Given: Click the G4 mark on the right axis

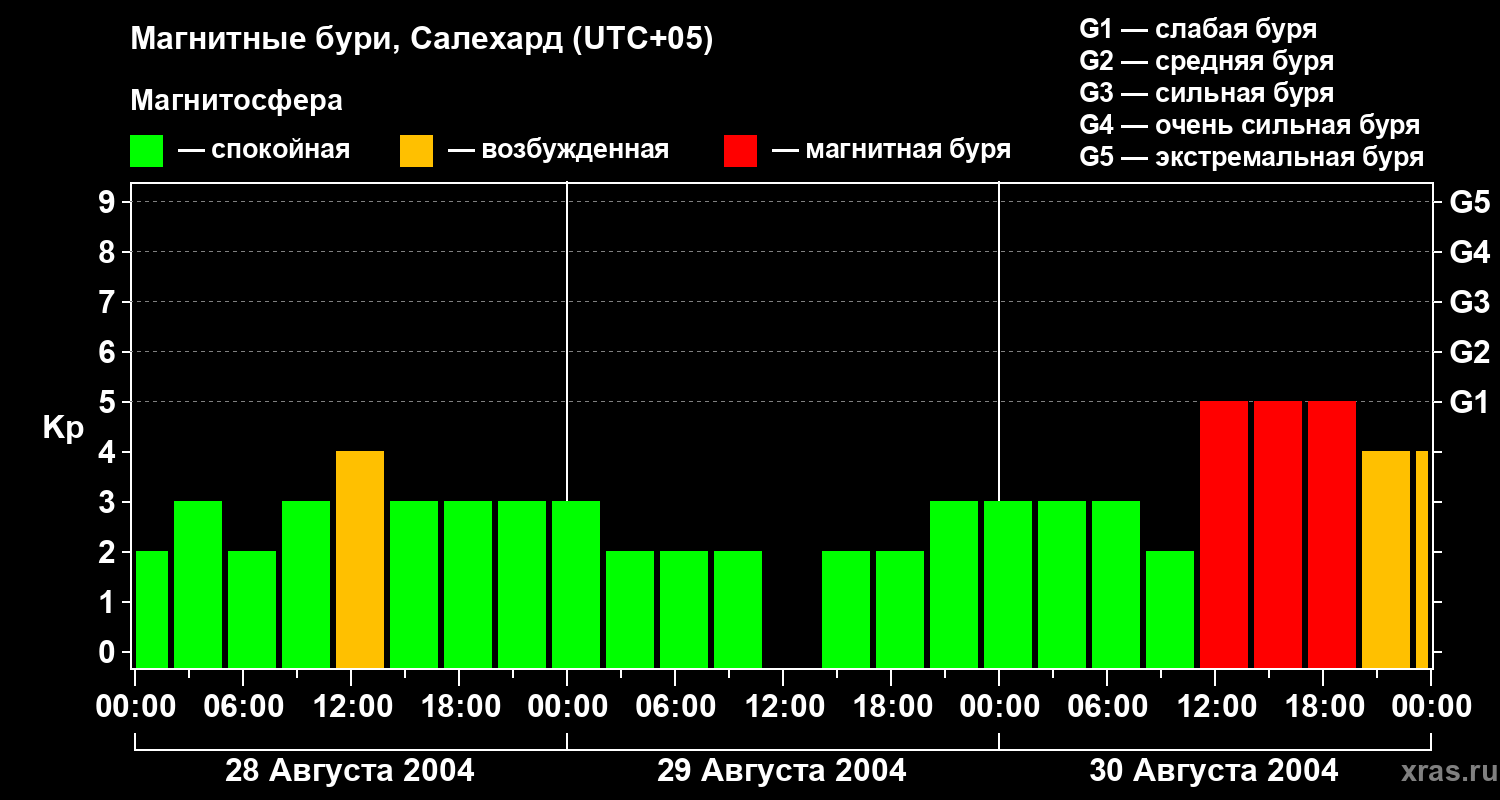Looking at the screenshot, I should (1469, 252).
